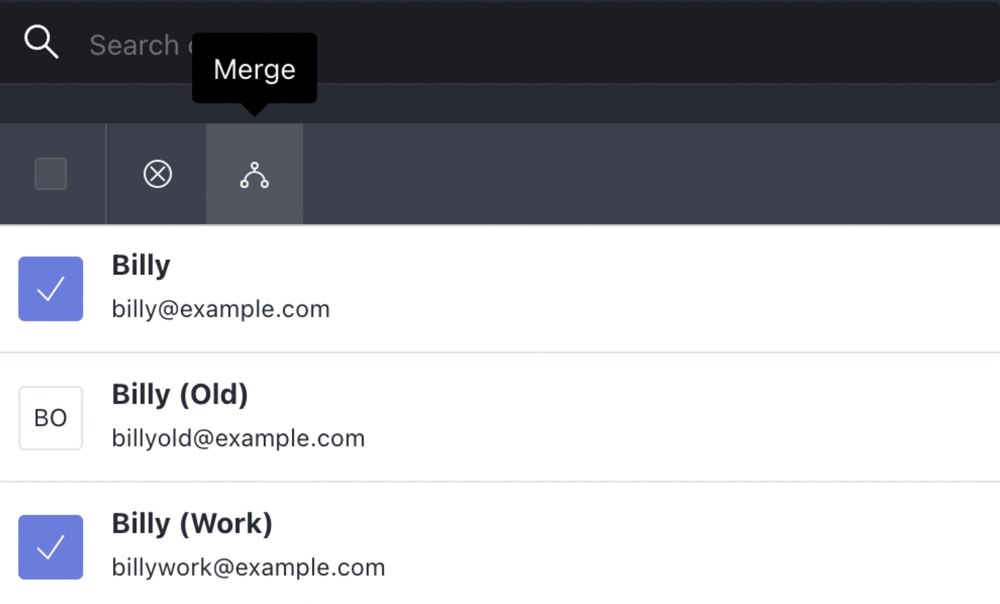Tick the select-all checkbox in toolbar

[x=50, y=174]
